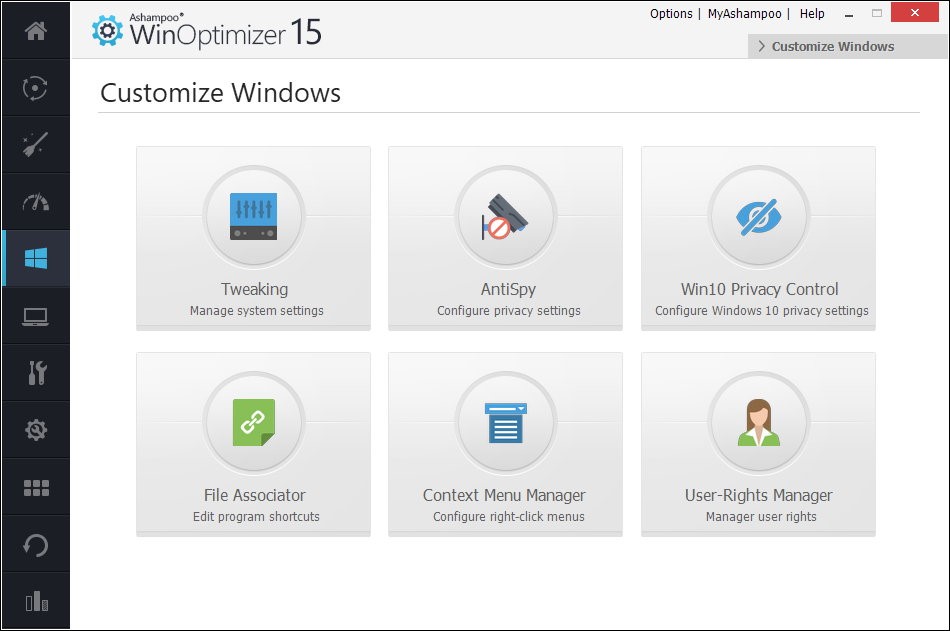Viewport: 950px width, 631px height.
Task: Click the one-click optimizer circle sidebar icon
Action: click(36, 88)
